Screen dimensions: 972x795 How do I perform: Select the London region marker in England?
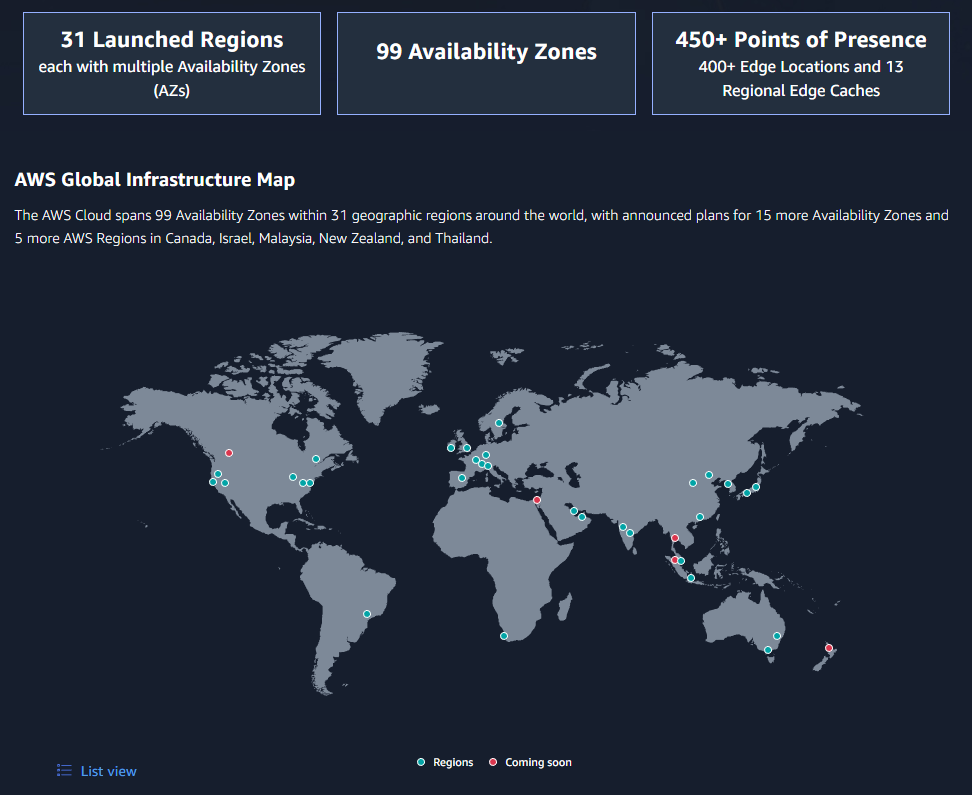click(x=467, y=448)
